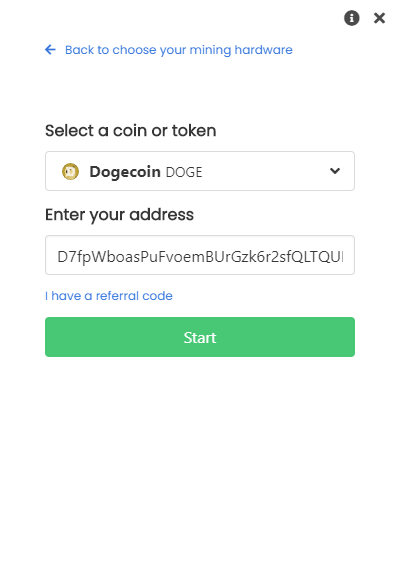The height and width of the screenshot is (567, 400).
Task: Click the Enter your address label
Action: point(119,215)
